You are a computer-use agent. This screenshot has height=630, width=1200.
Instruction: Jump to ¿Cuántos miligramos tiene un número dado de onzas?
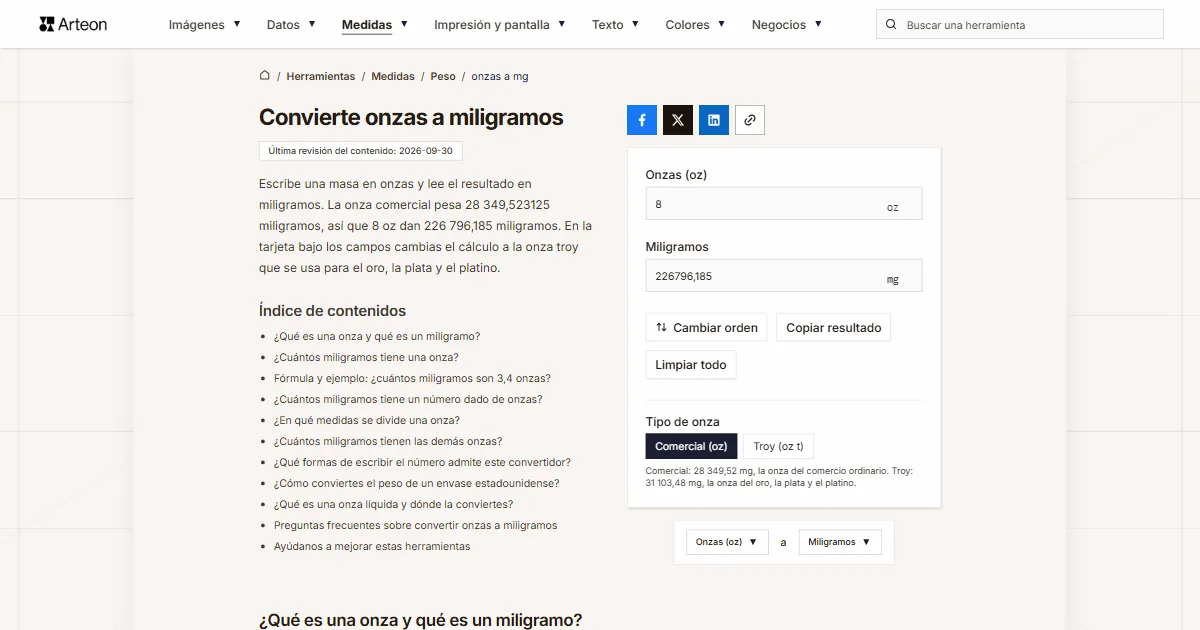point(408,399)
